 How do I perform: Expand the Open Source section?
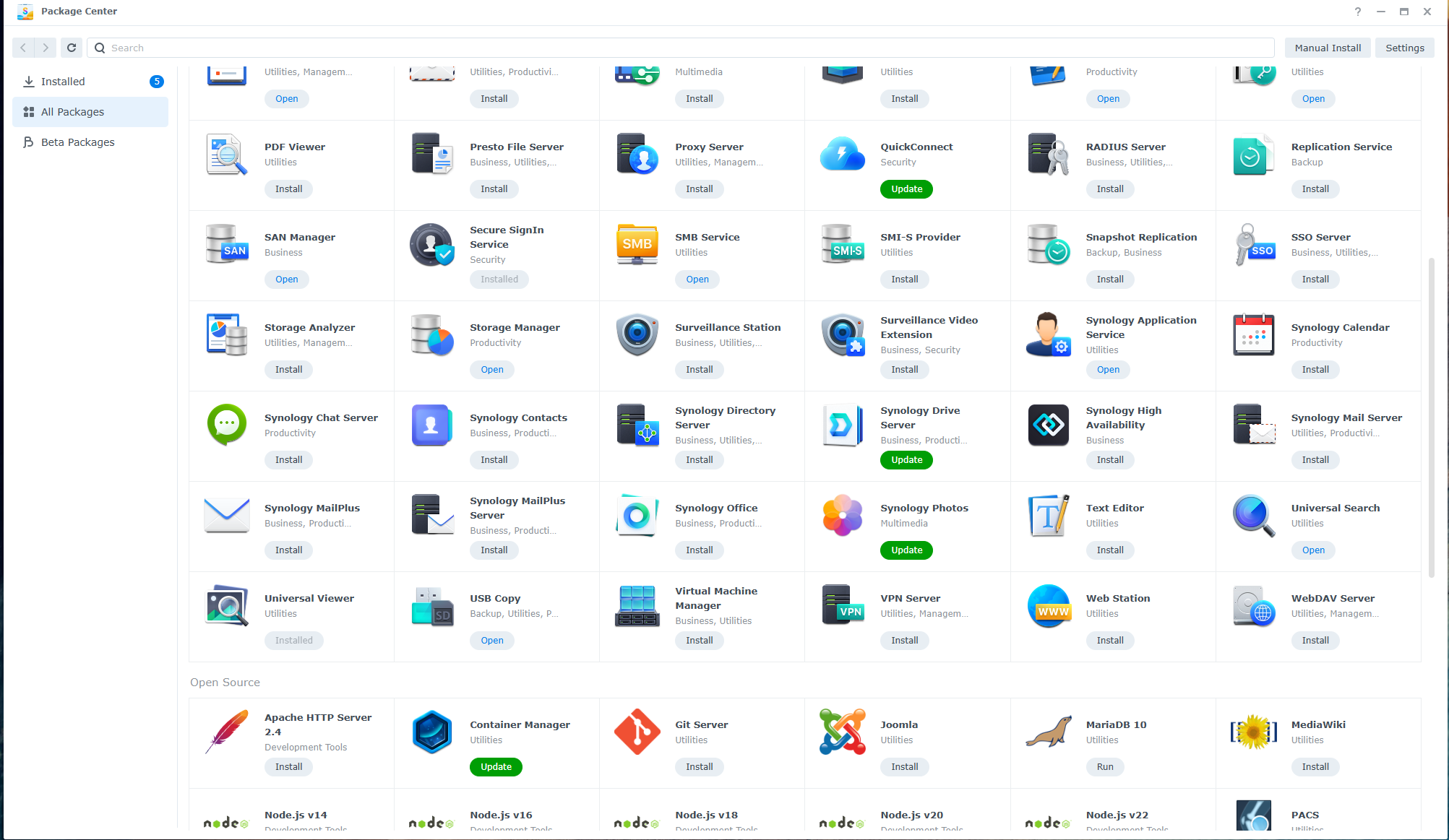224,682
